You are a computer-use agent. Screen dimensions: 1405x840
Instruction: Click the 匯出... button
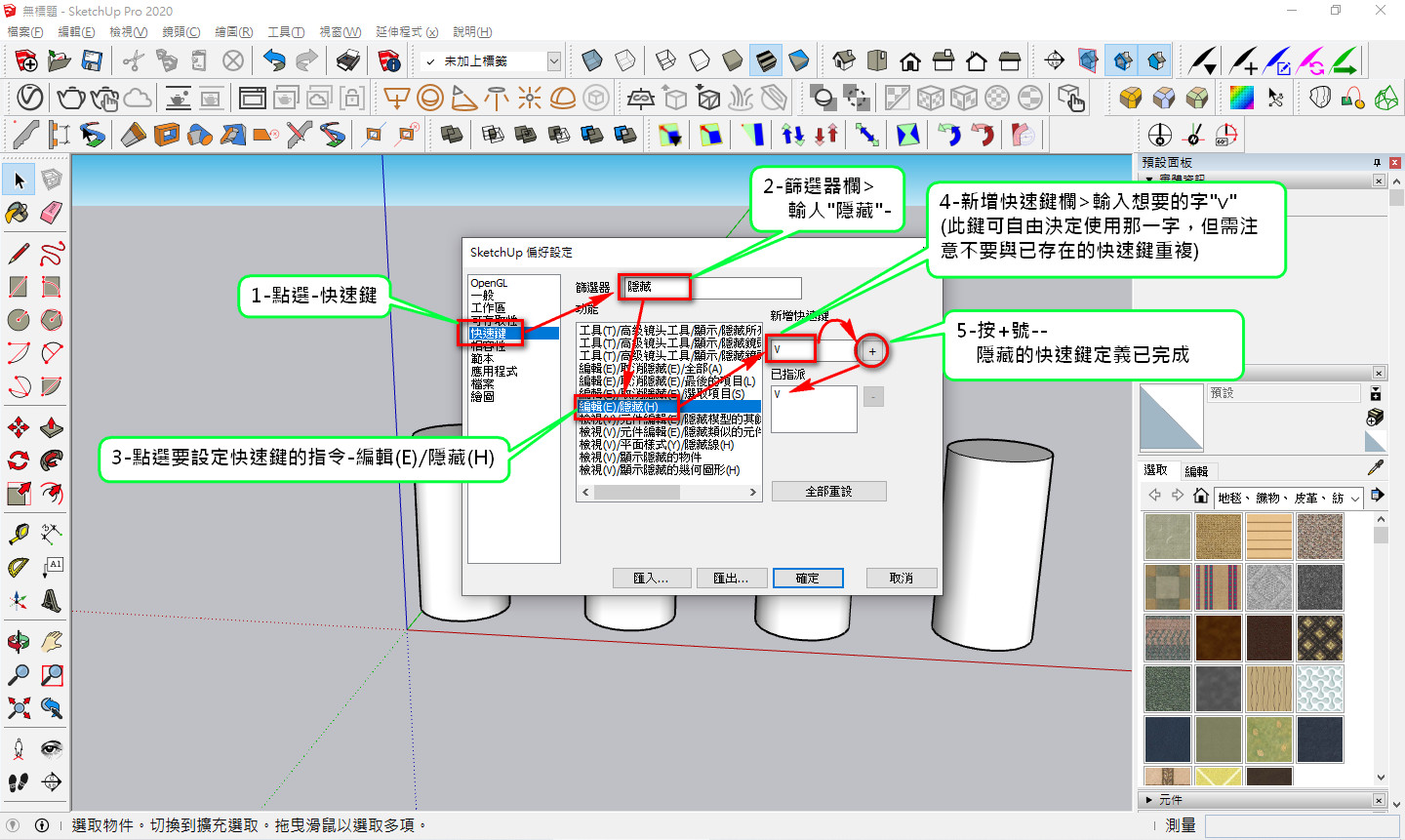731,579
